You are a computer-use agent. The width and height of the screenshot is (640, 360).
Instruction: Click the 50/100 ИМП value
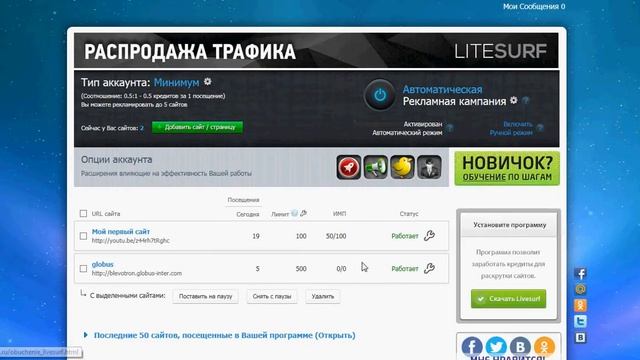point(336,236)
